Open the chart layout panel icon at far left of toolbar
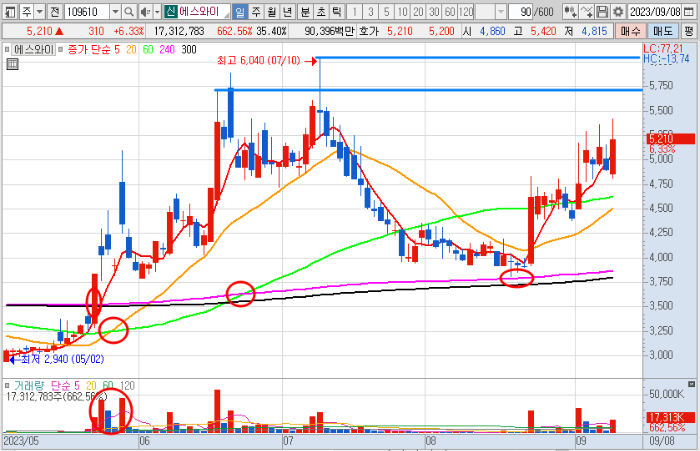 click(x=10, y=11)
